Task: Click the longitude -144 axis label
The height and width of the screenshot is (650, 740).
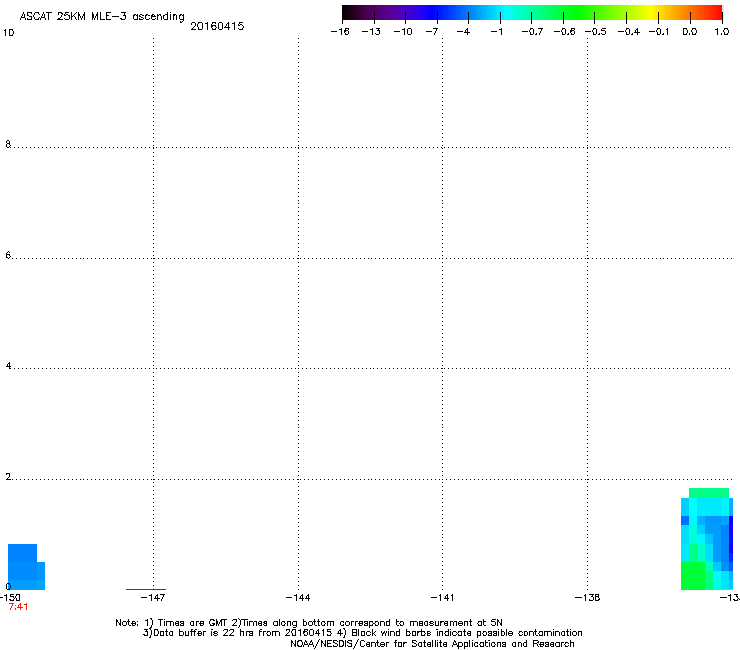Action: point(298,598)
